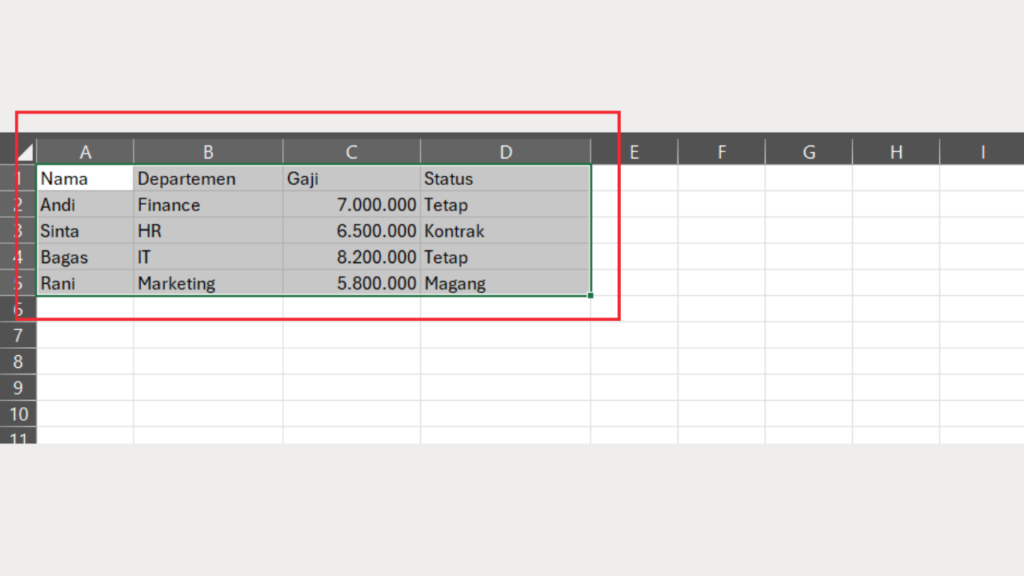Select column D header

(505, 152)
